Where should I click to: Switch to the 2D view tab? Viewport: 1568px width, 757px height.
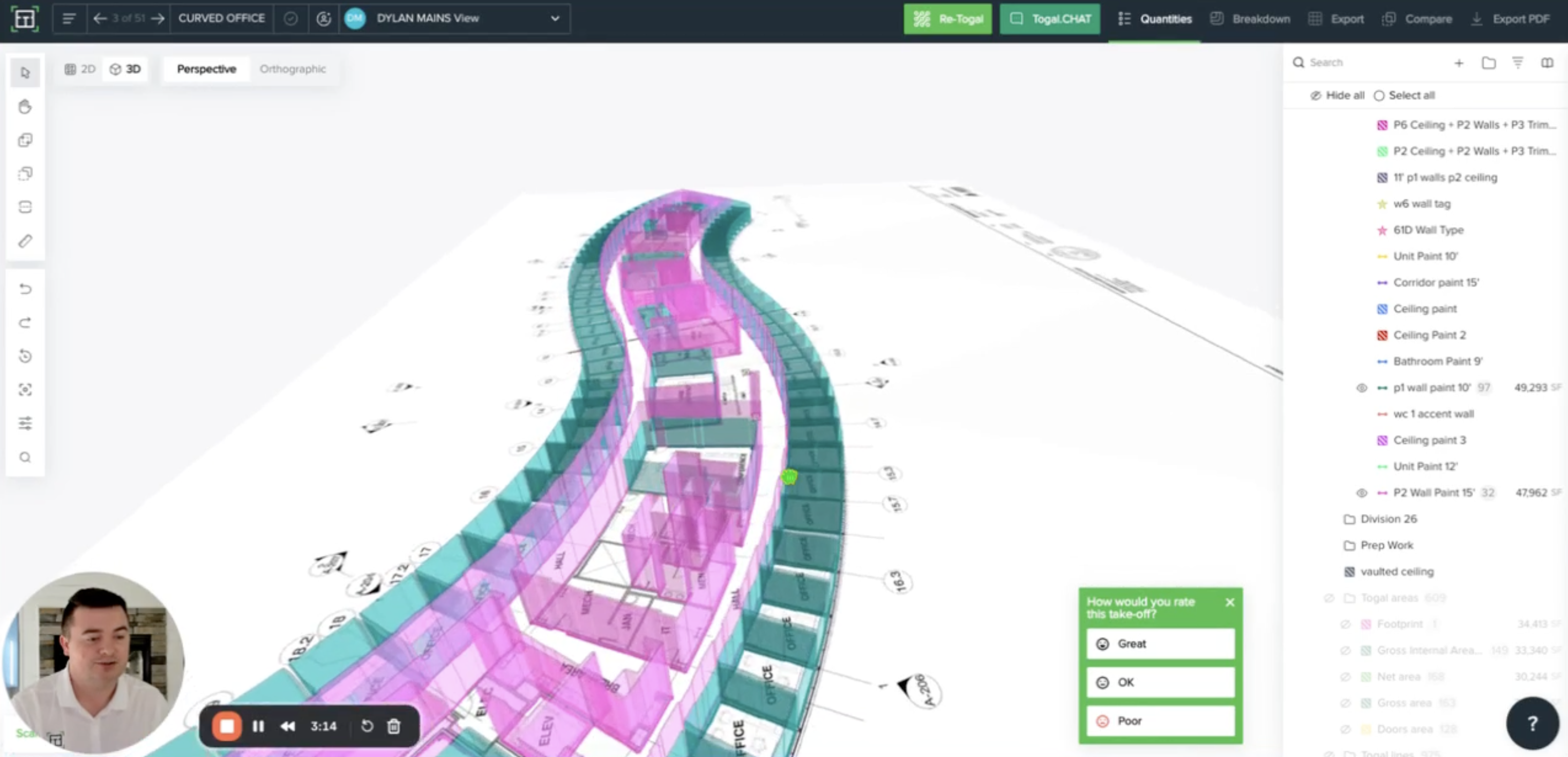pos(80,69)
